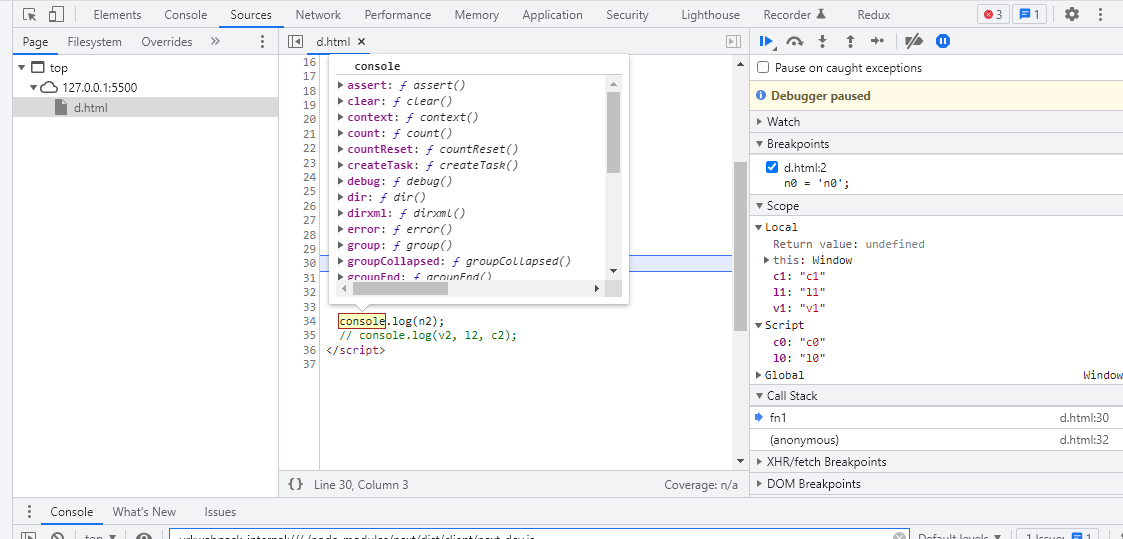Uncheck the d.html:2 breakpoint checkbox
This screenshot has width=1123, height=539.
771,167
